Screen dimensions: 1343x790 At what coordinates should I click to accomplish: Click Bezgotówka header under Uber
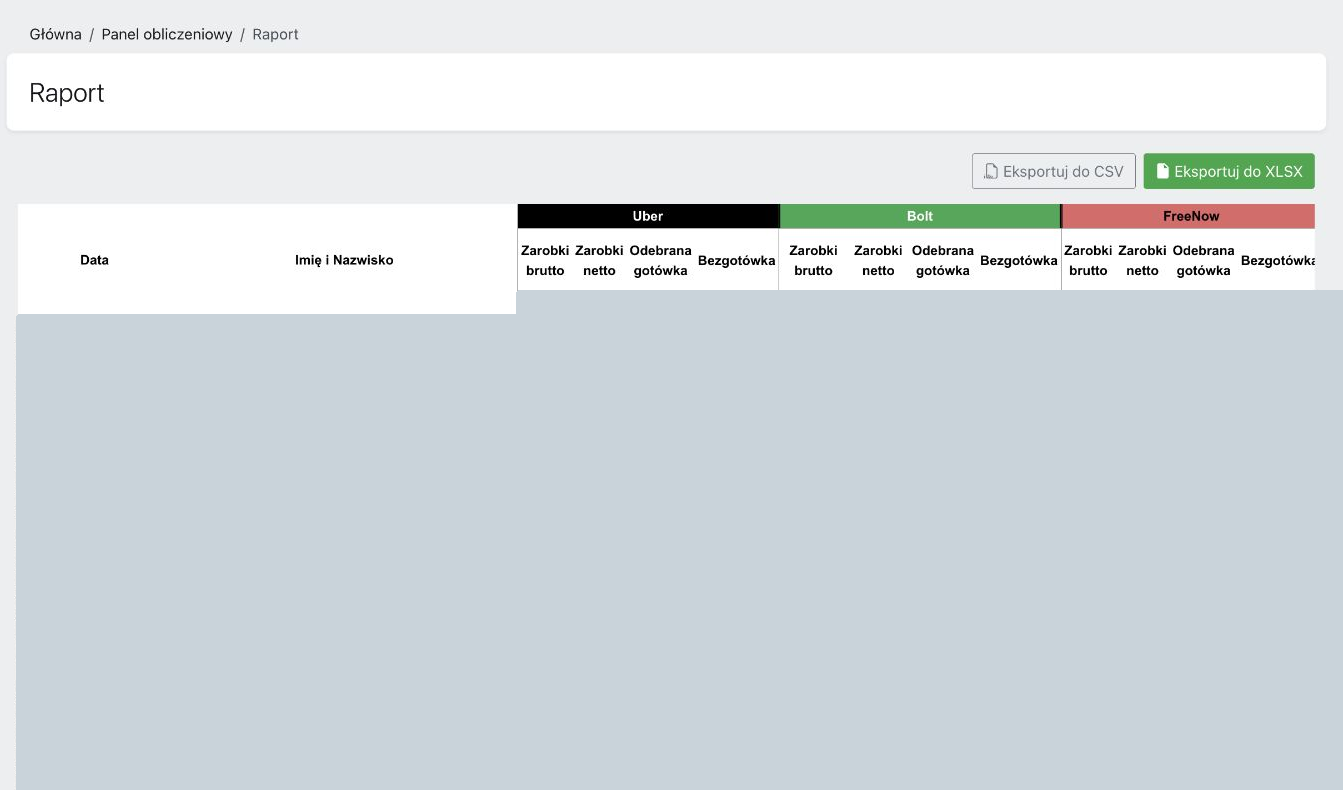coord(737,260)
